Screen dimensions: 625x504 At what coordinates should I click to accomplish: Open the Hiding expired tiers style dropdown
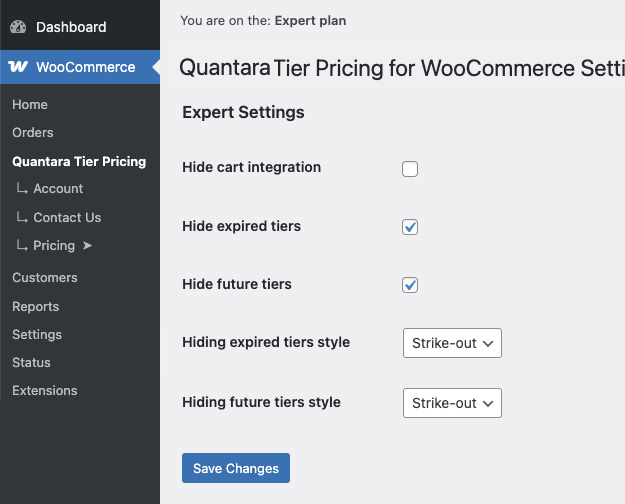click(x=451, y=344)
